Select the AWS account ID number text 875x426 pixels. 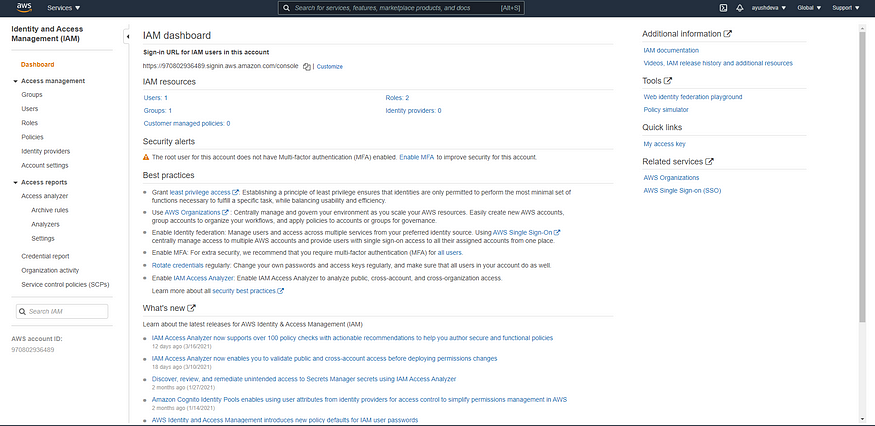click(x=33, y=350)
